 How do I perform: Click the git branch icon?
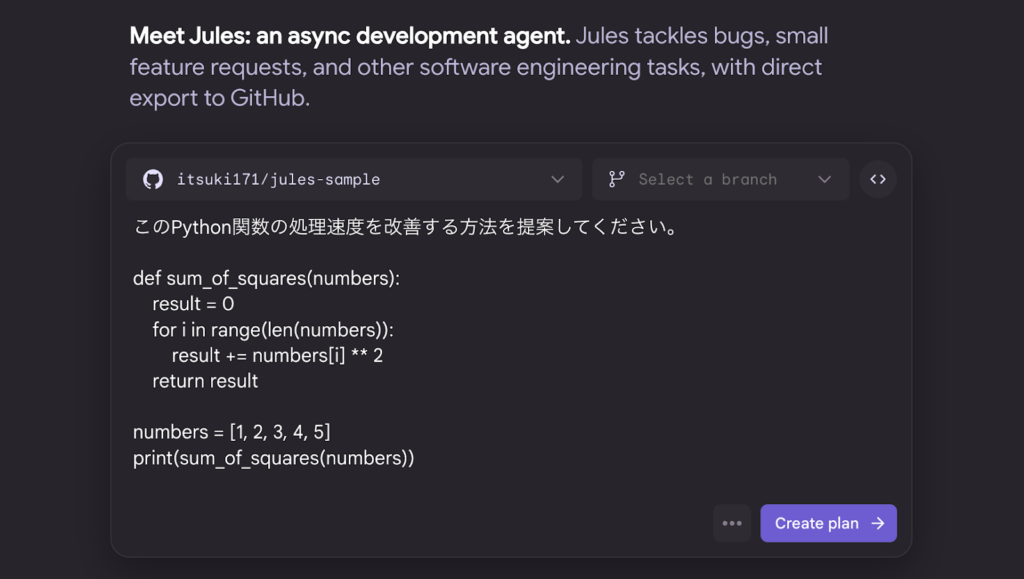616,179
